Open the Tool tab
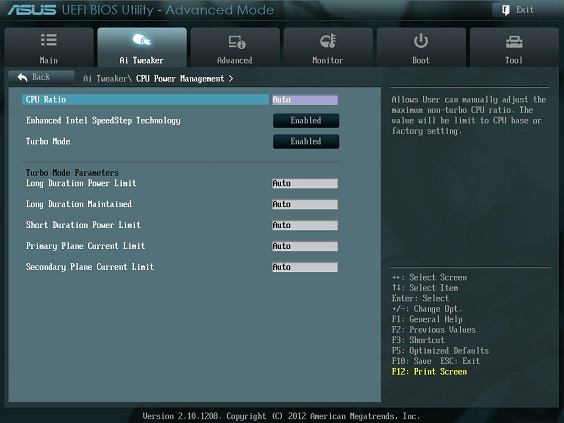The image size is (564, 423). click(514, 47)
